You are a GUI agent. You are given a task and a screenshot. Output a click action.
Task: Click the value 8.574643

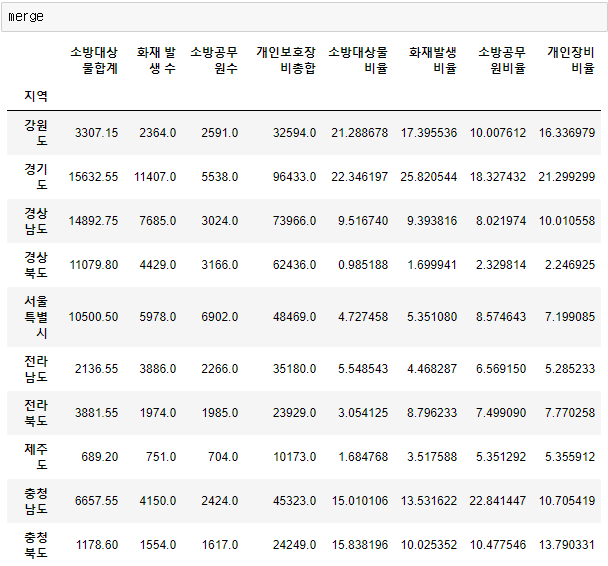pos(501,317)
